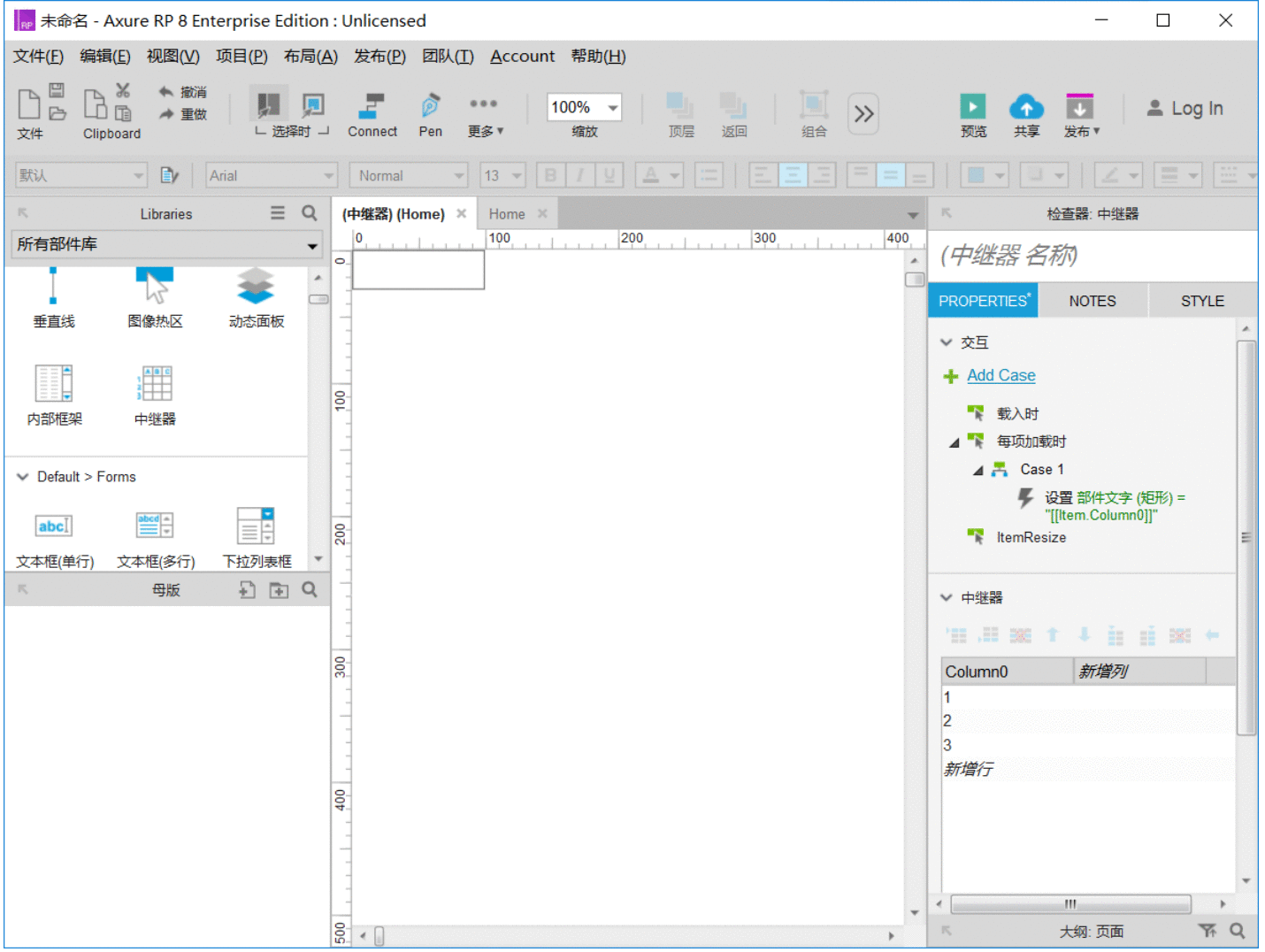1265x952 pixels.
Task: Expand the toolbar overflow chevron
Action: [x=863, y=113]
